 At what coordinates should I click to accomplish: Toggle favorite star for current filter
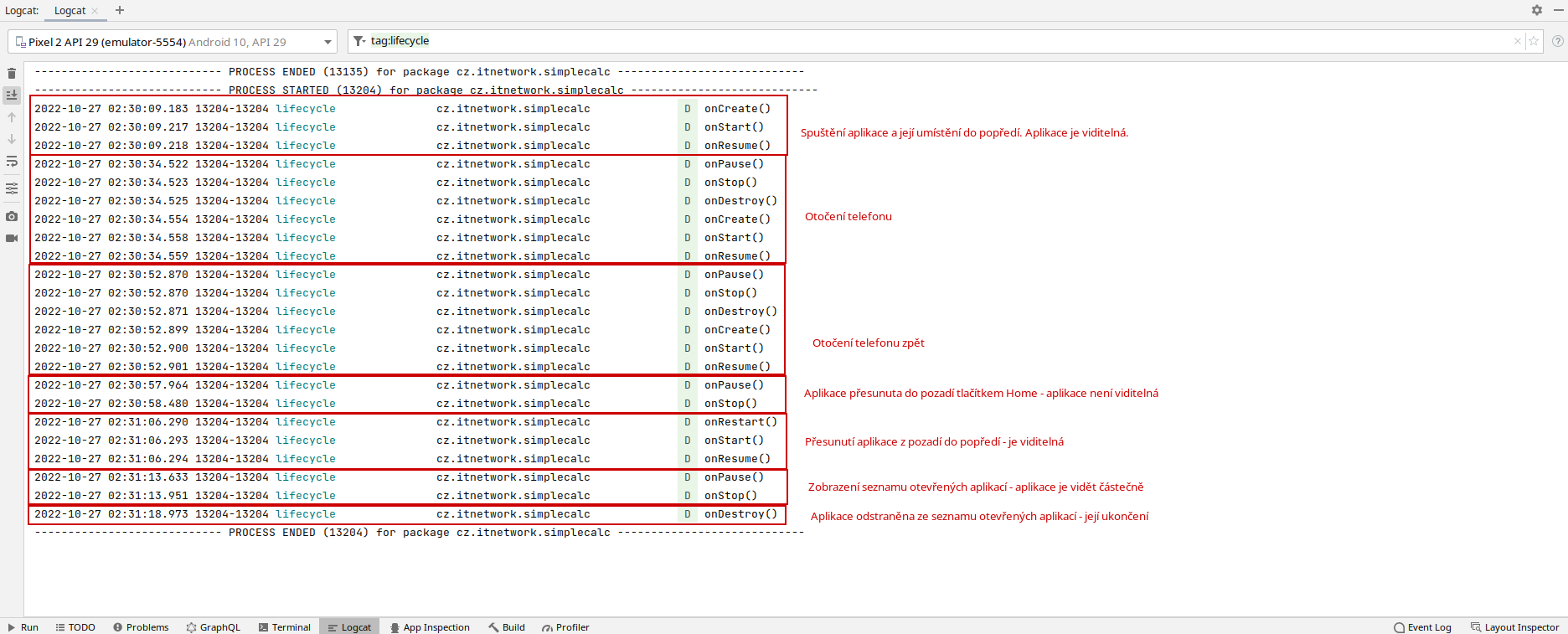[1534, 41]
